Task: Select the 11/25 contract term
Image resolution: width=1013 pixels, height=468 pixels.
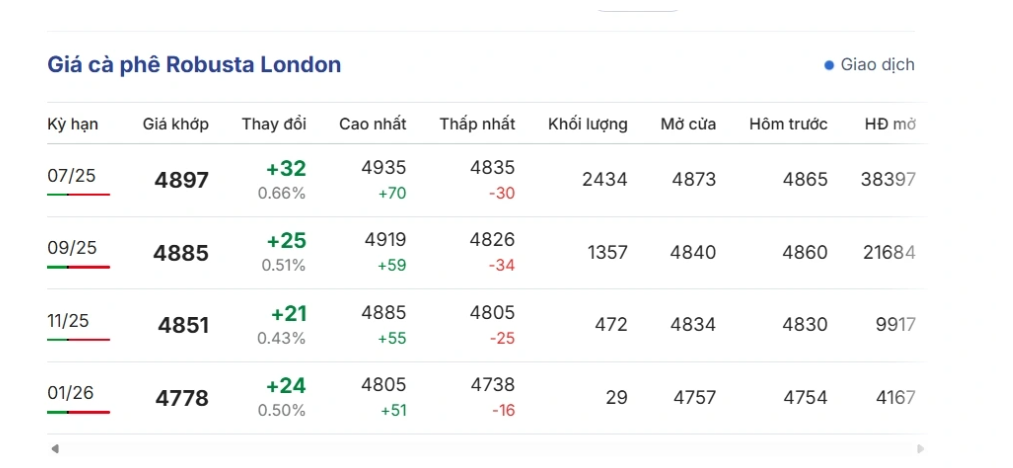Action: [x=68, y=321]
